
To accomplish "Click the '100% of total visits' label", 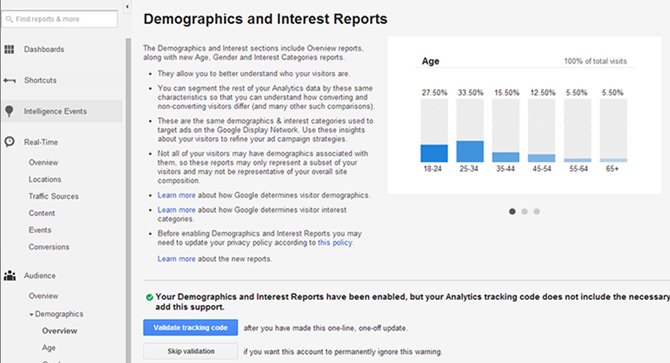I will (595, 61).
